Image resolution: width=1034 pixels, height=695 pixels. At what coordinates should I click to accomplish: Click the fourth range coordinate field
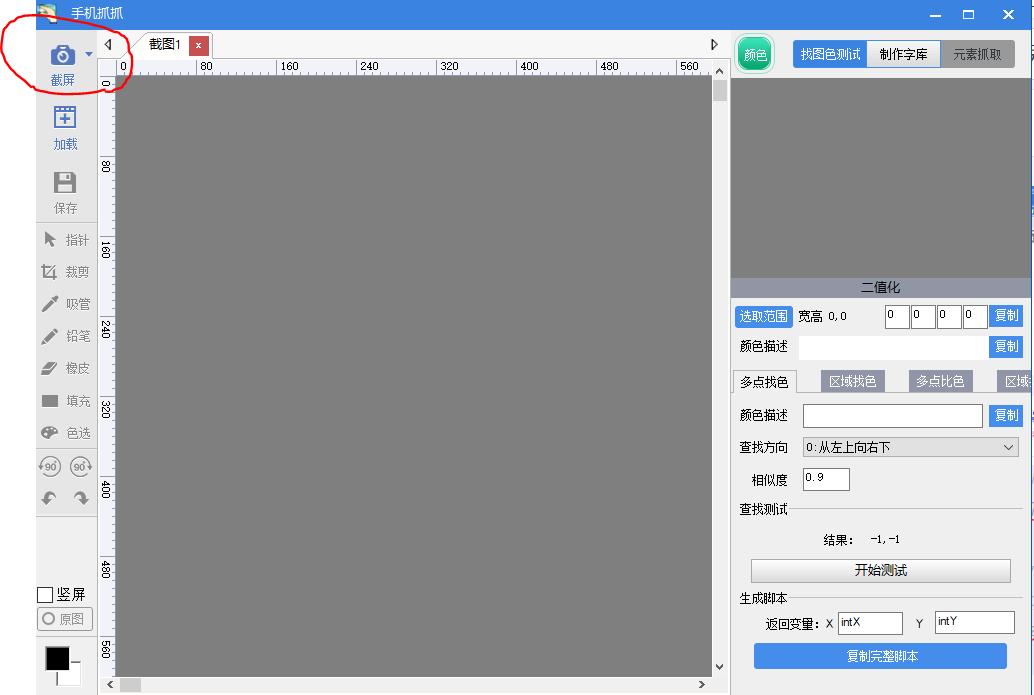coord(975,317)
